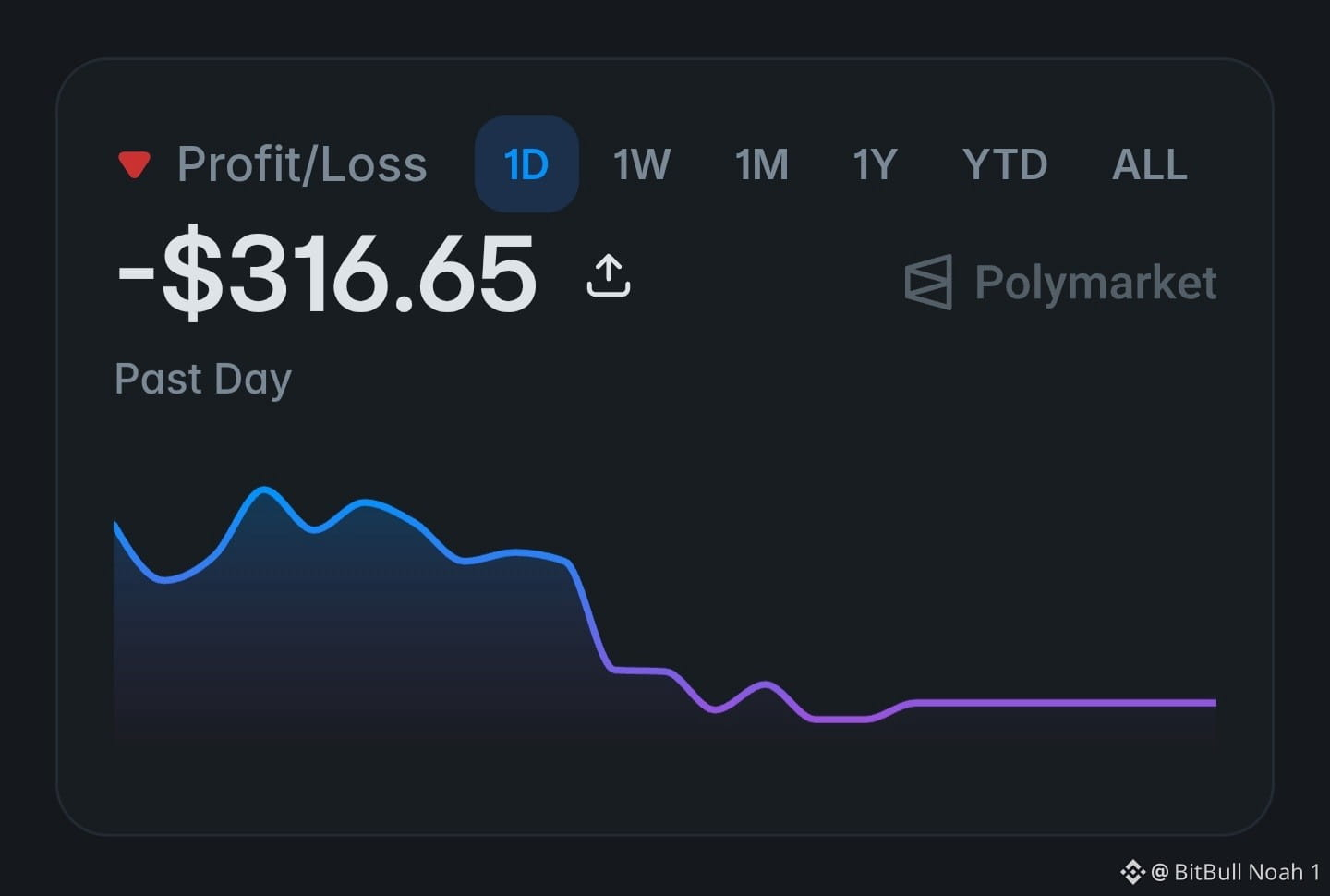Click the -$316.65 loss amount
Screen dimensions: 1330x896
[327, 273]
